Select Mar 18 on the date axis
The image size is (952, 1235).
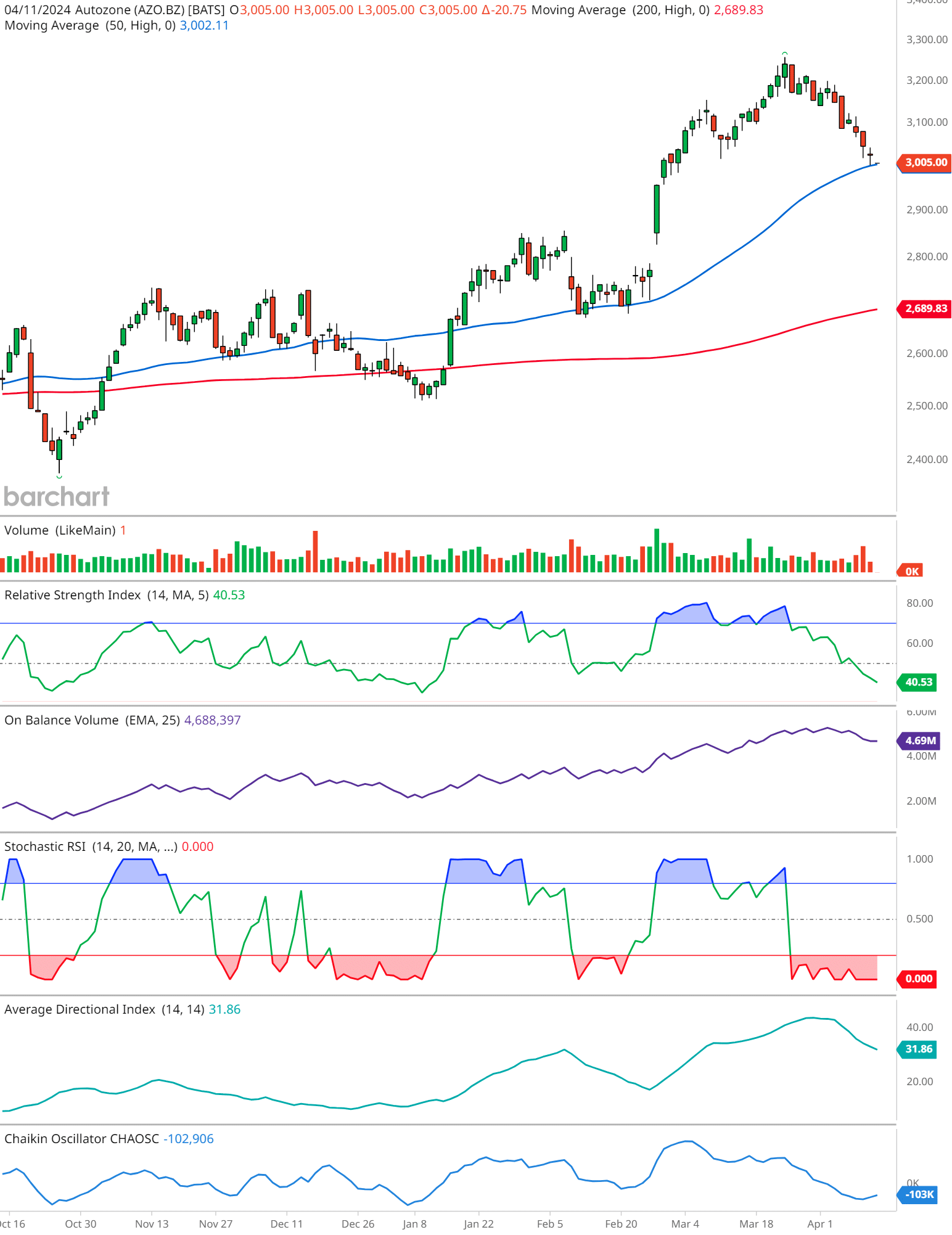coord(757,1224)
